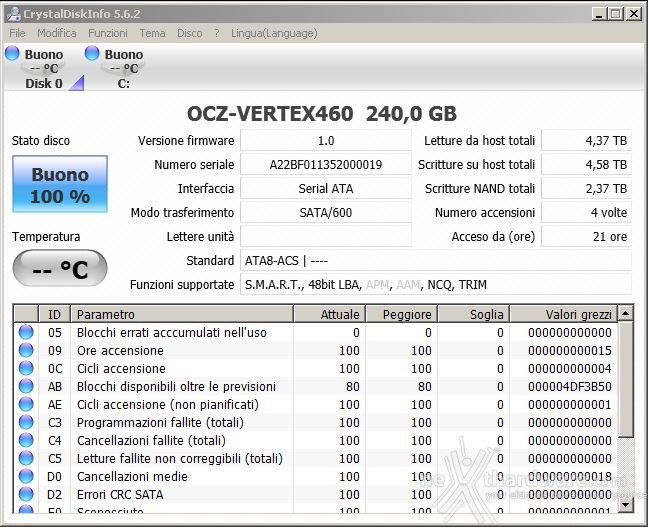Click status orb for row C4 Cancellazioni fallite
This screenshot has width=648, height=527.
tap(26, 440)
